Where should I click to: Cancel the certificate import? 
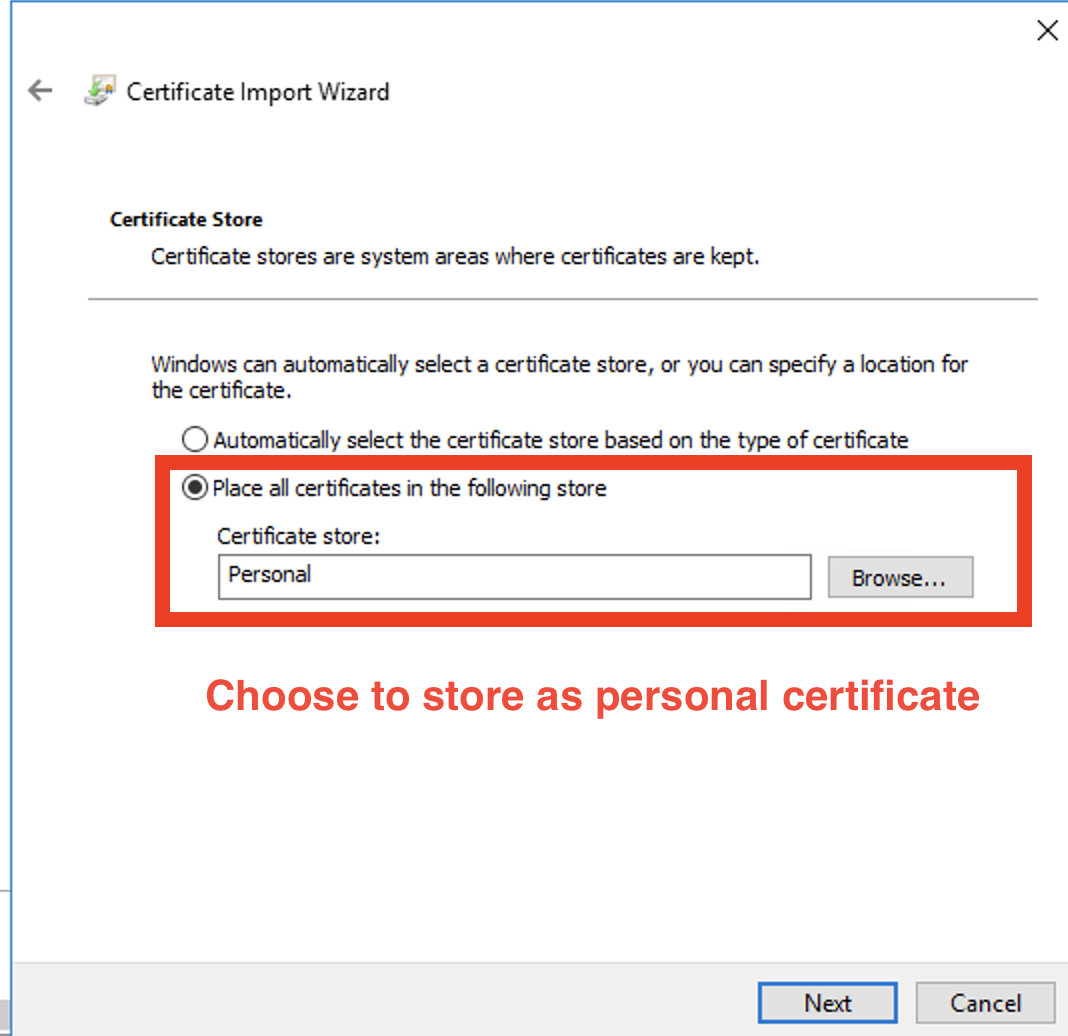pyautogui.click(x=984, y=1003)
